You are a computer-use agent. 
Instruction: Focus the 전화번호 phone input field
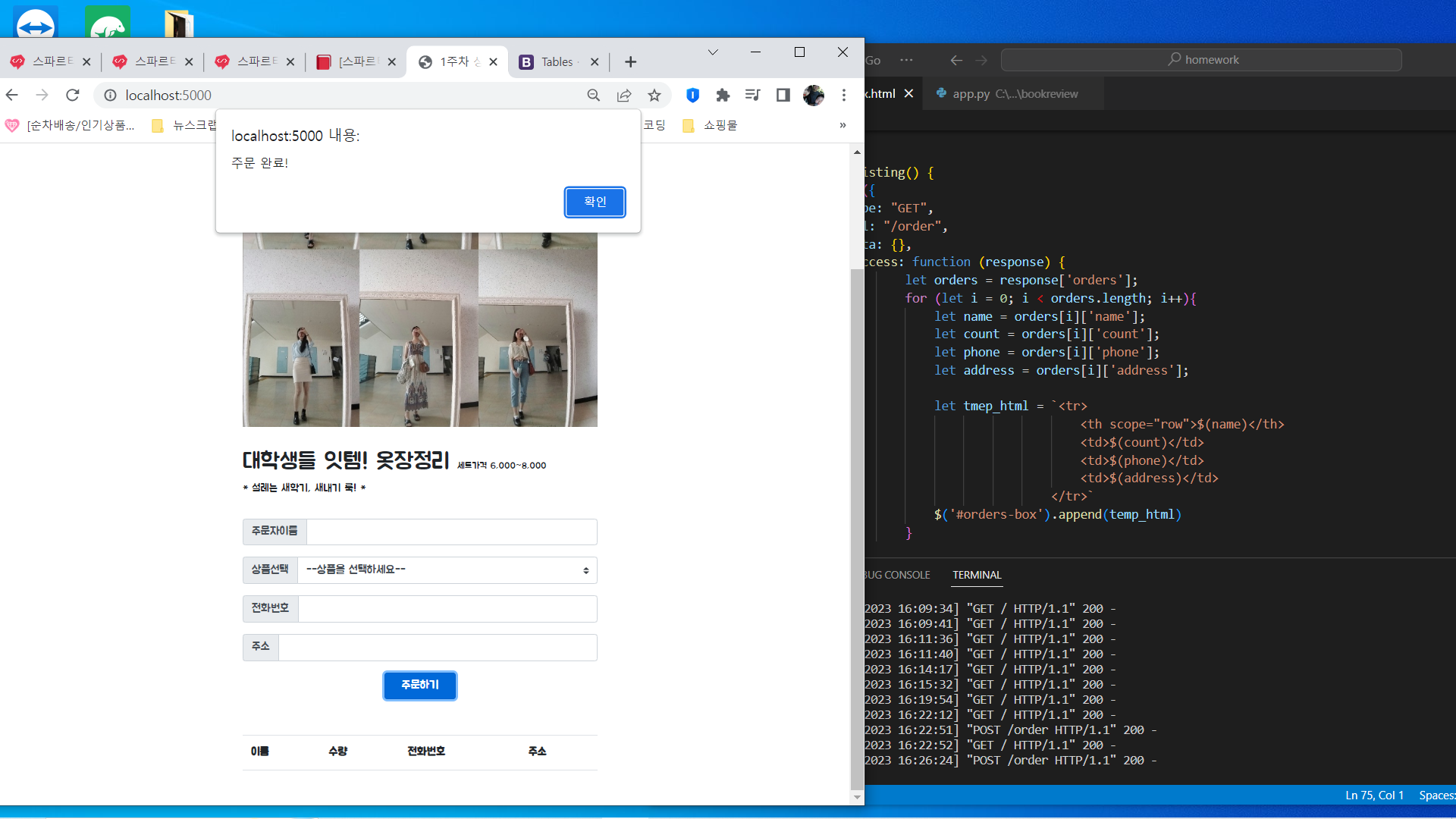point(447,609)
